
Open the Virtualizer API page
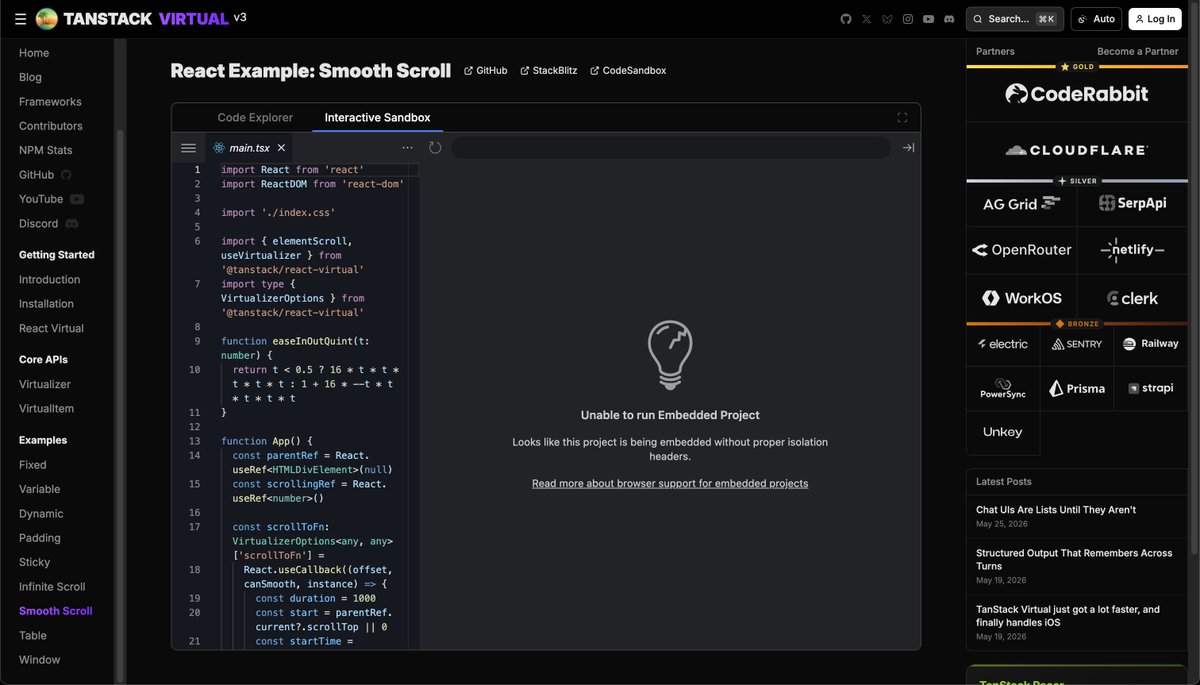point(45,384)
